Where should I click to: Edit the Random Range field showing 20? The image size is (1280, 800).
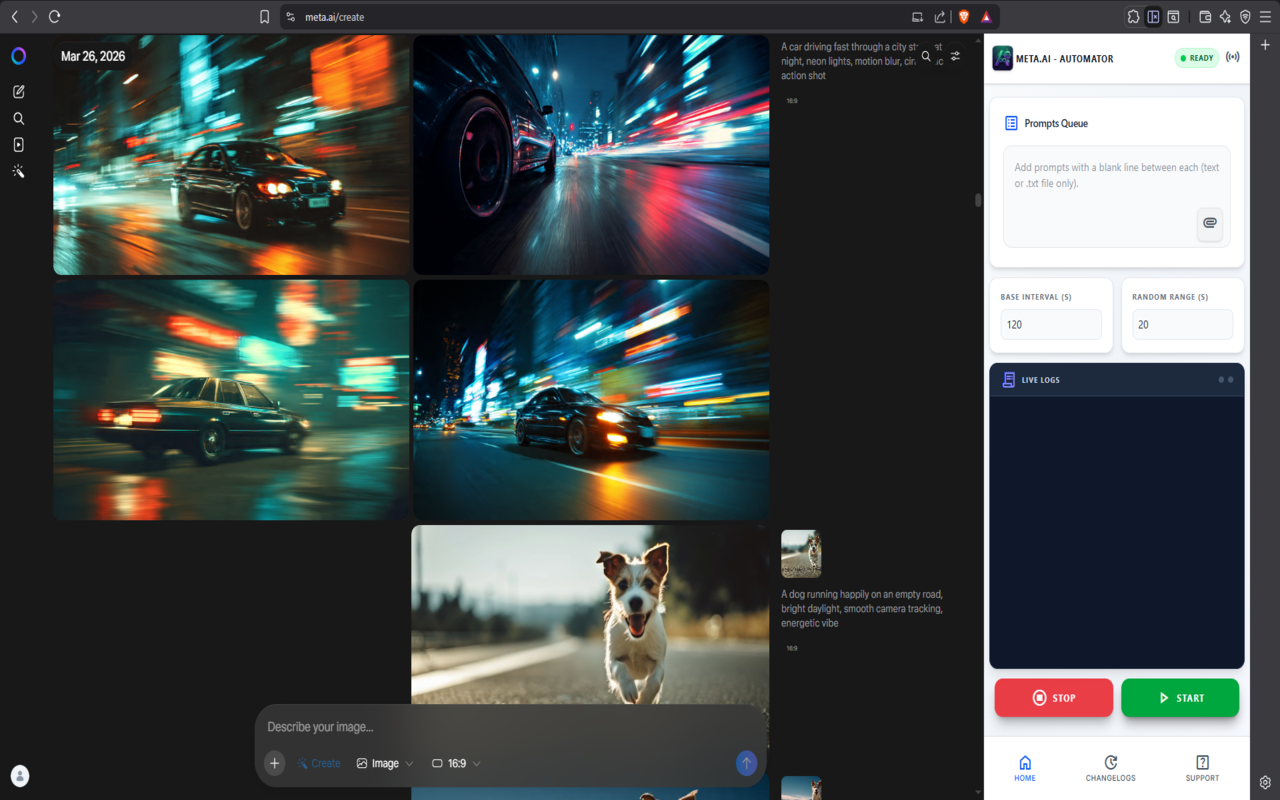click(x=1183, y=324)
